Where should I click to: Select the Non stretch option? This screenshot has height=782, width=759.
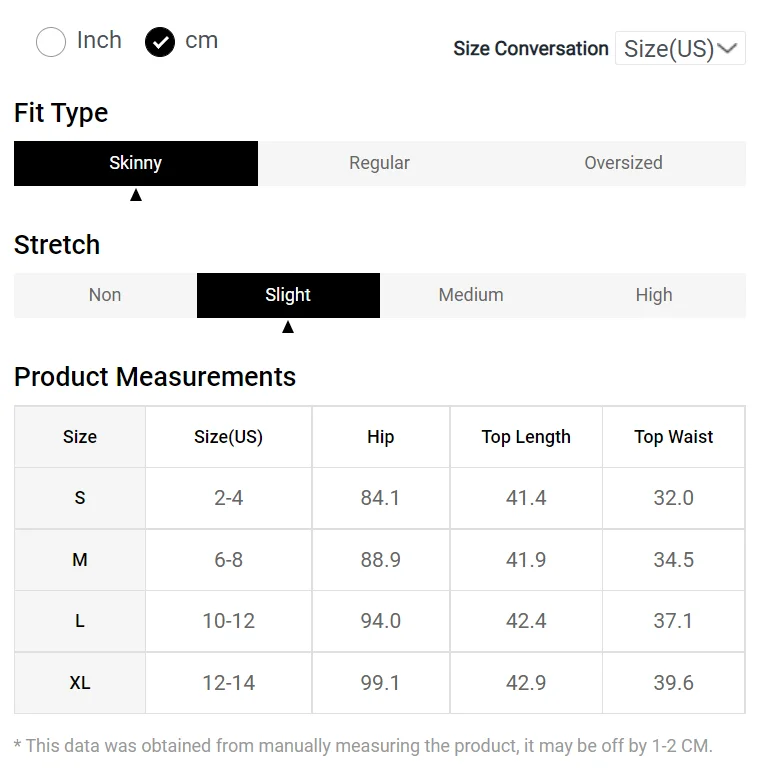point(105,295)
